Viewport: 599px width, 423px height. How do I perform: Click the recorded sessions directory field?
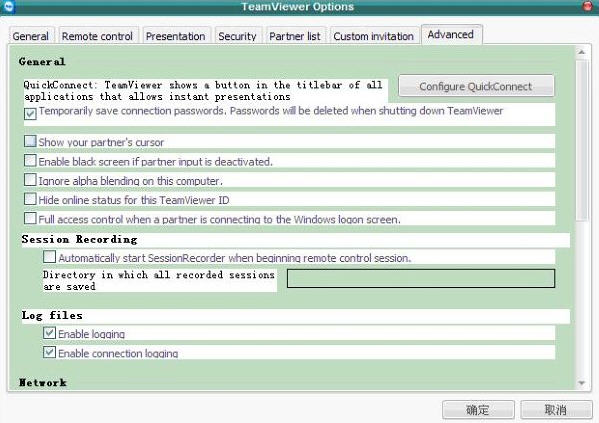pyautogui.click(x=421, y=279)
